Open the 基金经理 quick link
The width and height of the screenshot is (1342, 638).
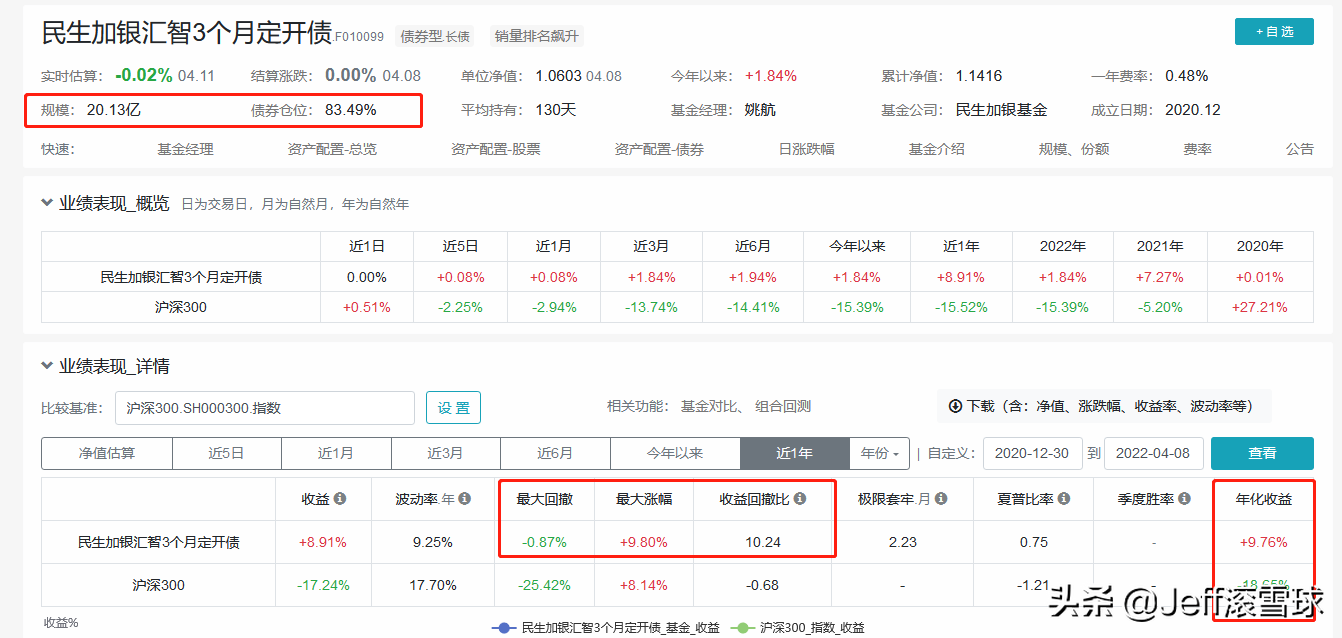185,149
